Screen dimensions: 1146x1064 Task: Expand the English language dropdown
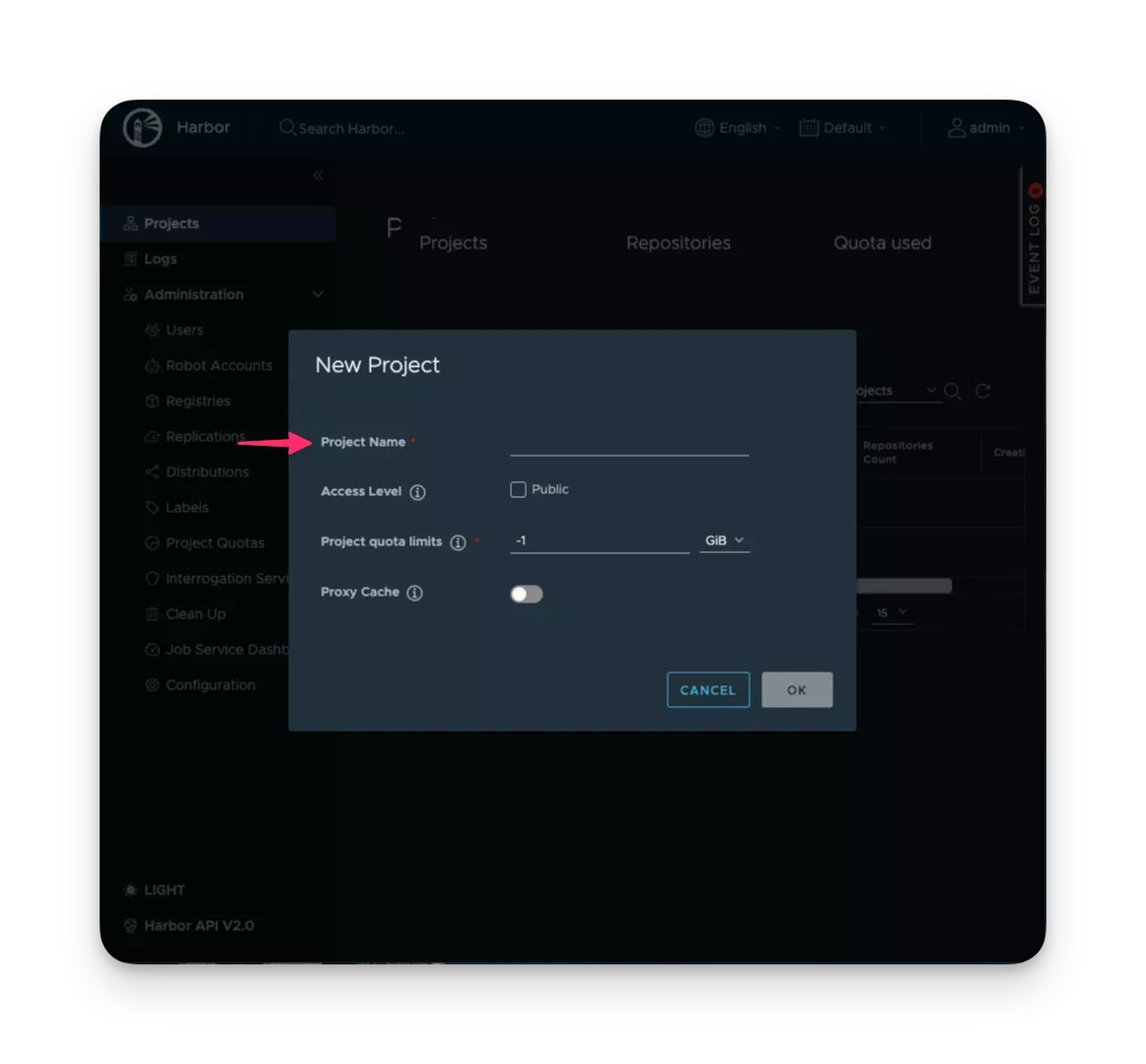(737, 127)
